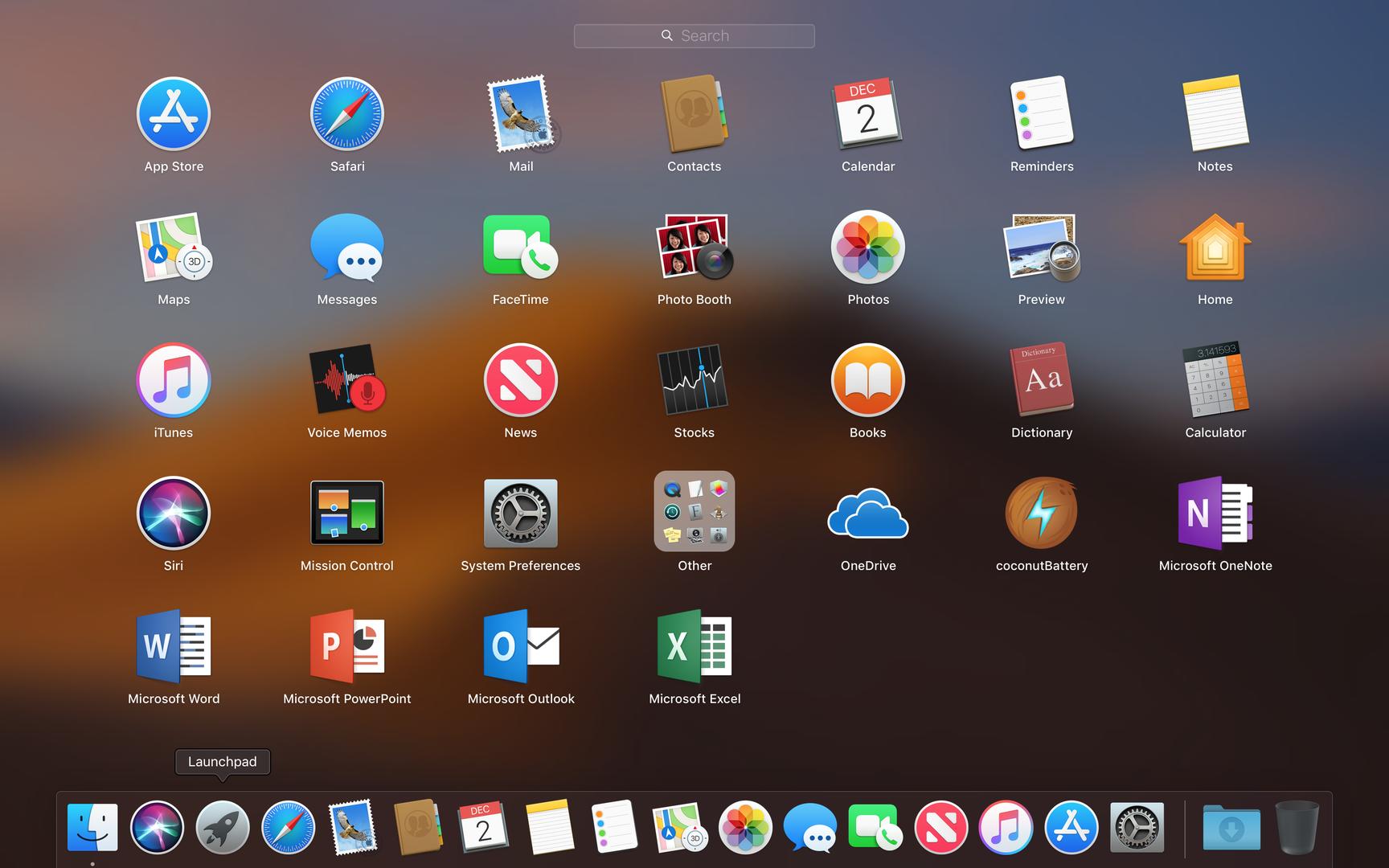The height and width of the screenshot is (868, 1389).
Task: Launch Microsoft Outlook
Action: [x=521, y=646]
